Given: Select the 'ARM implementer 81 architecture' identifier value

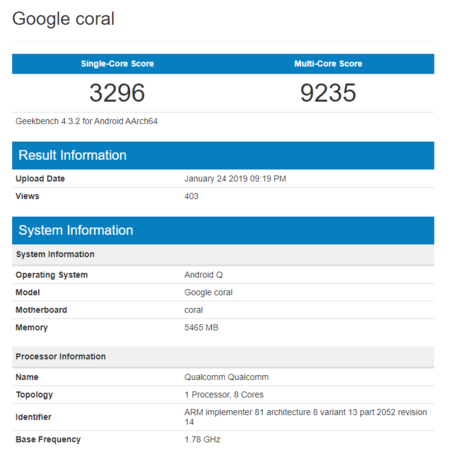Looking at the screenshot, I should pyautogui.click(x=306, y=417).
